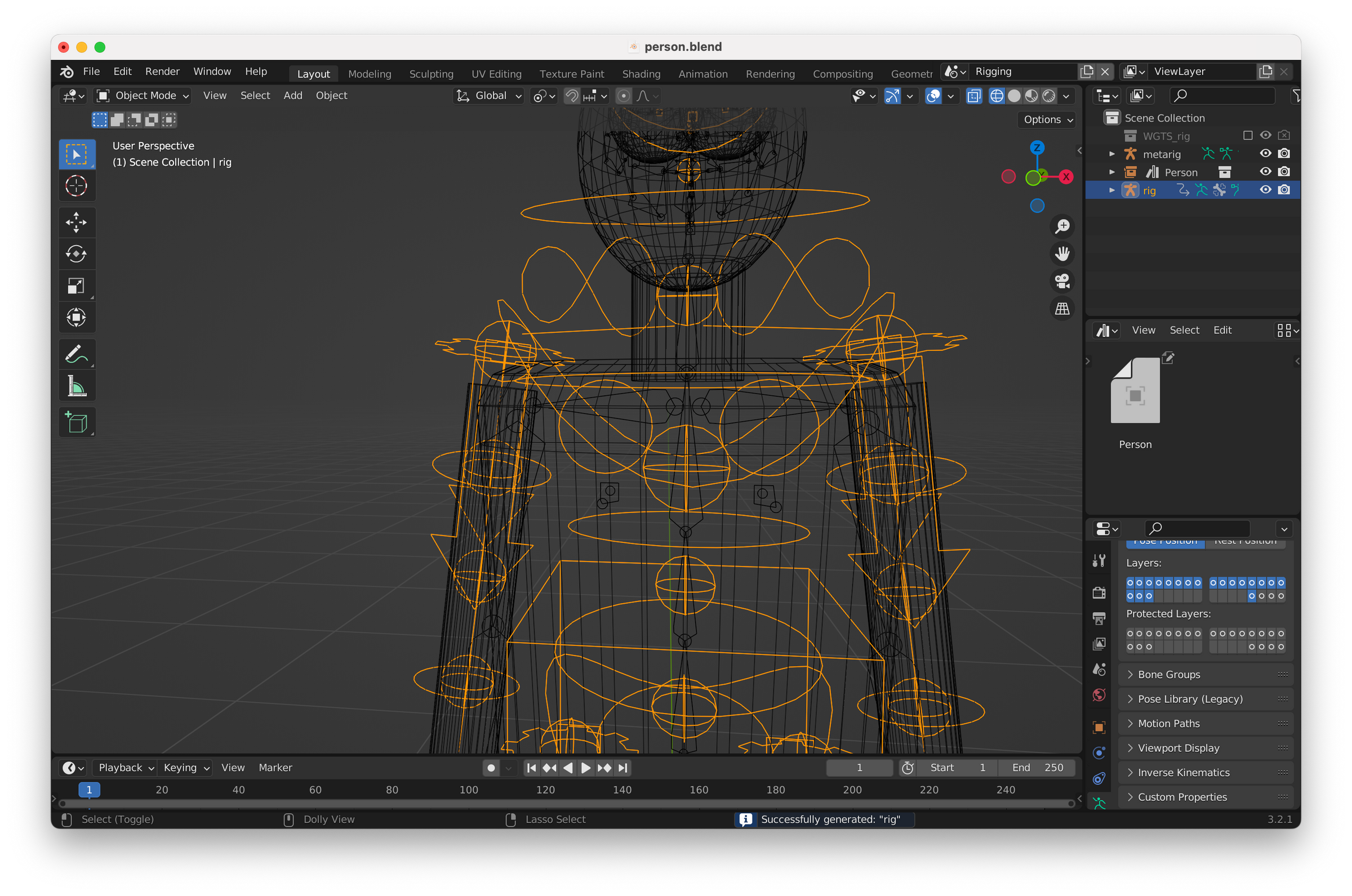The height and width of the screenshot is (896, 1352).
Task: Toggle visibility of Person object
Action: 1263,171
